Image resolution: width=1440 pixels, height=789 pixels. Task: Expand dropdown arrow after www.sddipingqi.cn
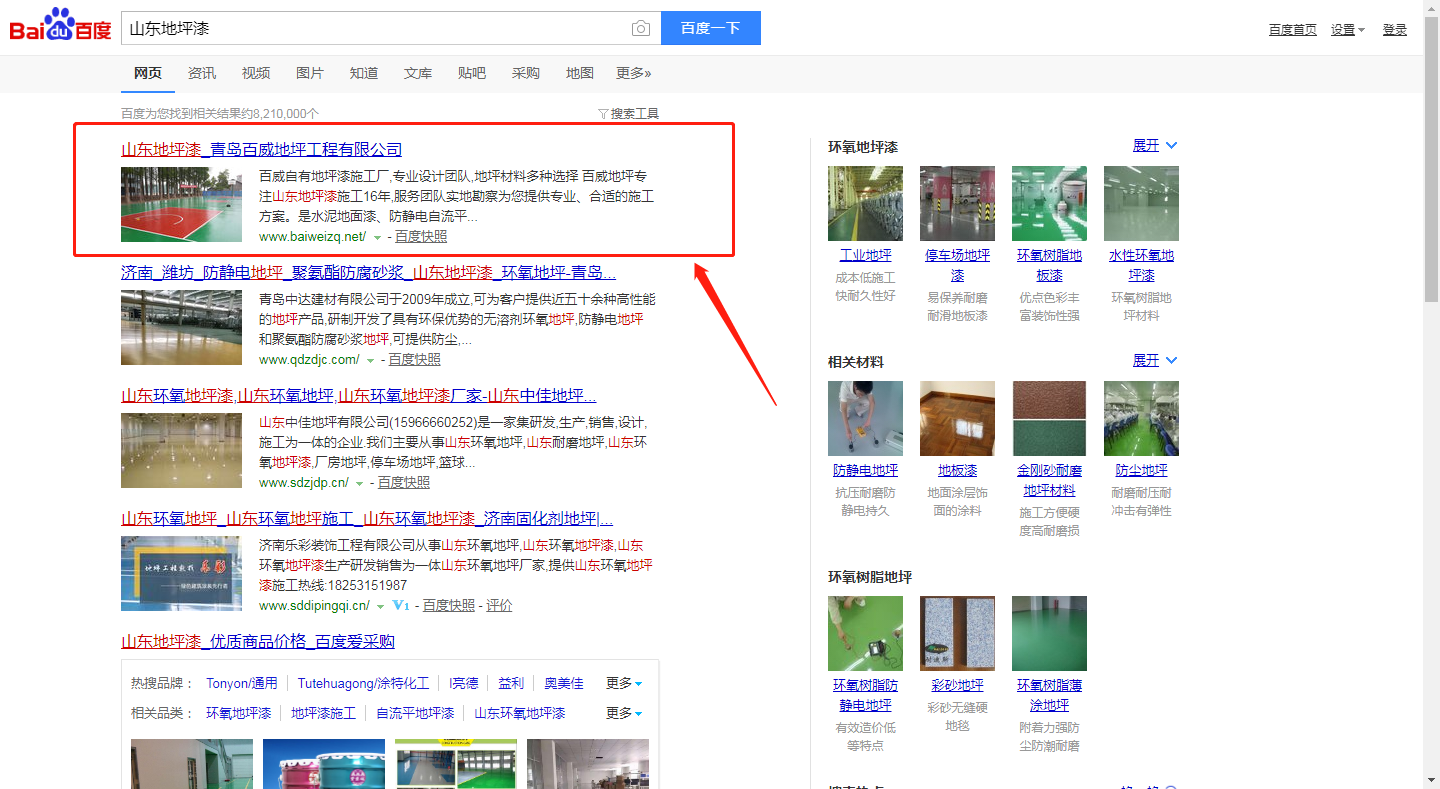point(380,607)
